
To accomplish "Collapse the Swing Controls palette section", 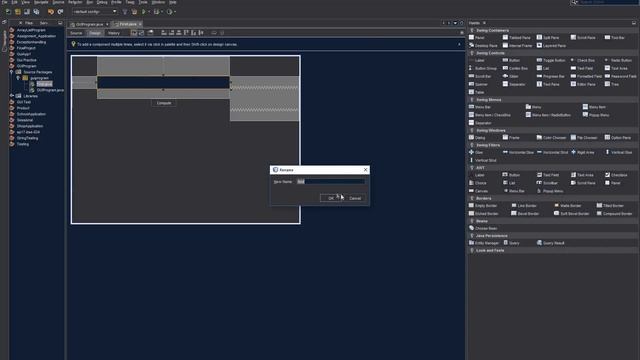I will coord(472,53).
